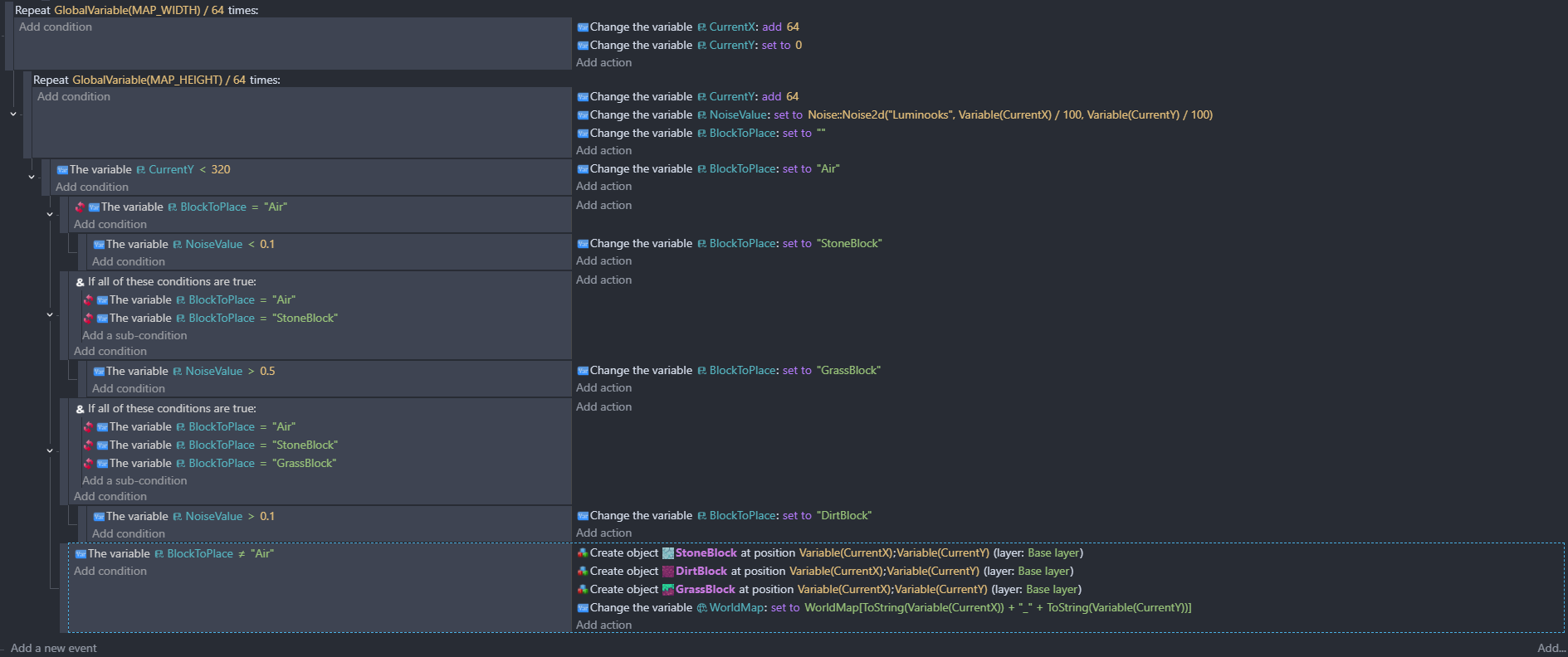This screenshot has height=657, width=1568.
Task: Click the "Add..." link at bottom right
Action: click(x=1551, y=649)
